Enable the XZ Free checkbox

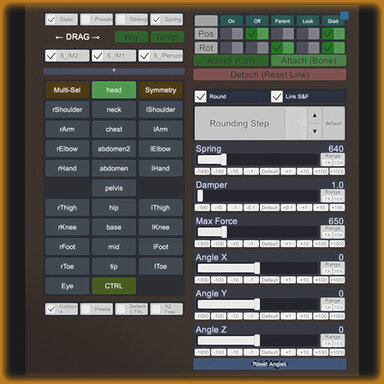point(166,309)
